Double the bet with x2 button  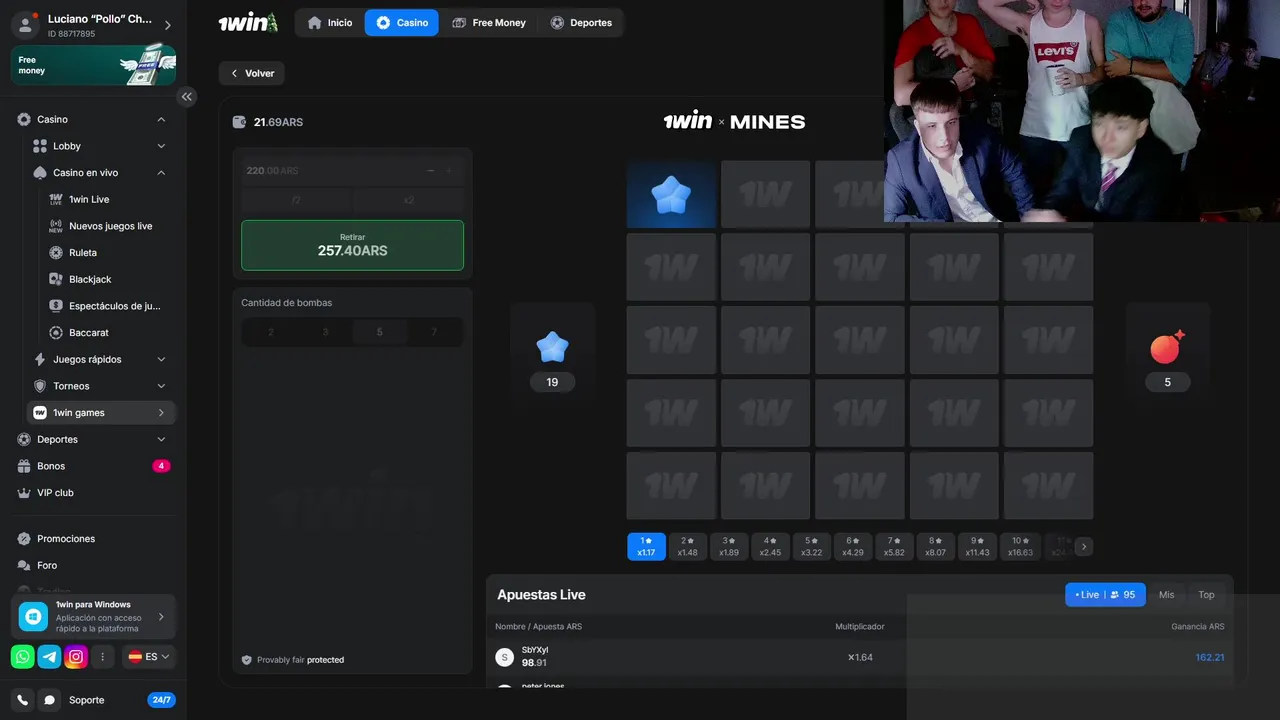(409, 200)
